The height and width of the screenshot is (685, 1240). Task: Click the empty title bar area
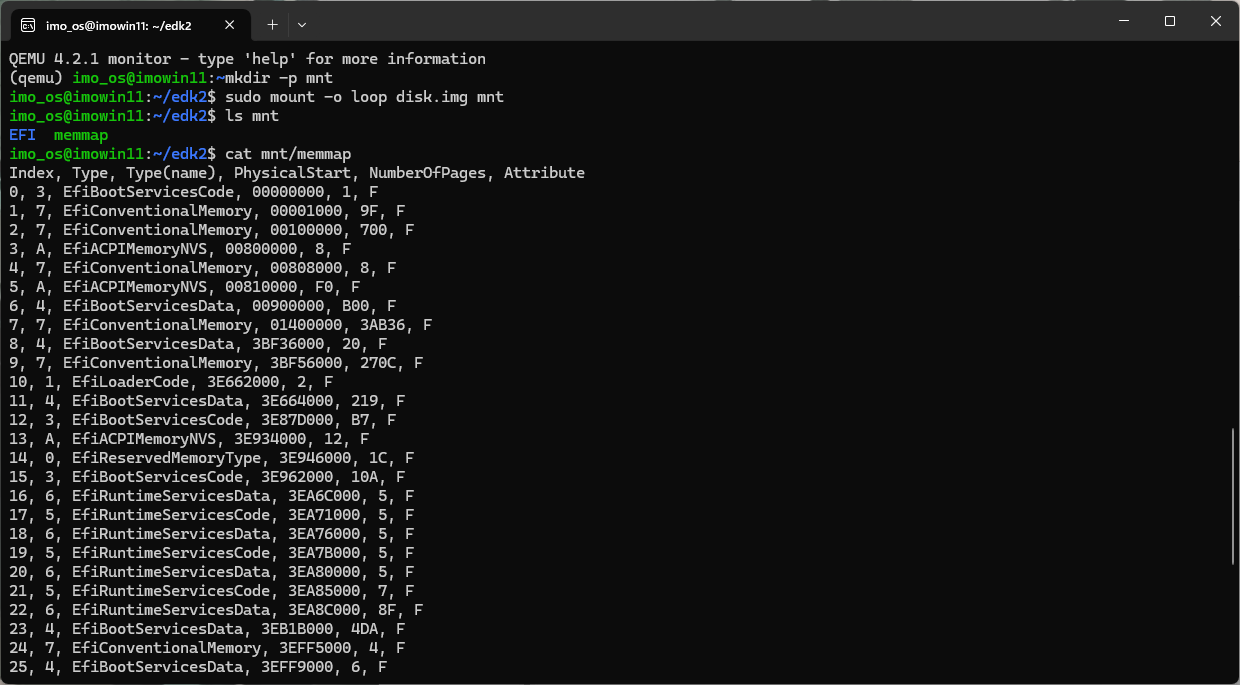pyautogui.click(x=700, y=21)
